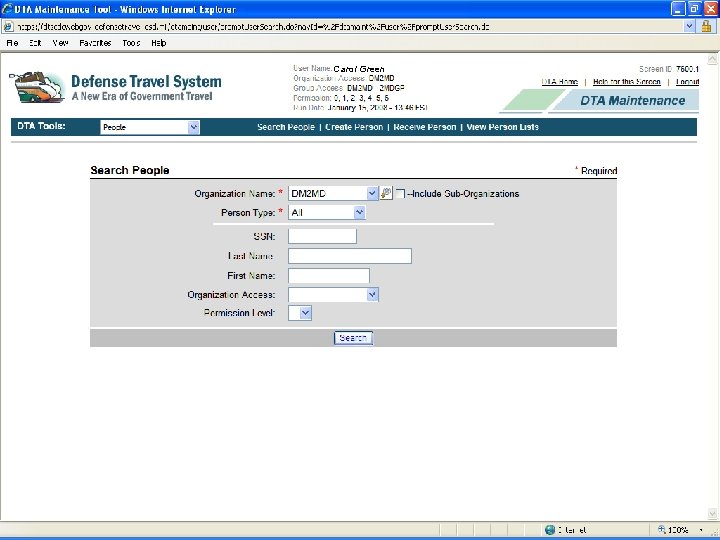Open Help for this Screen link
Viewport: 720px width, 540px height.
pyautogui.click(x=627, y=82)
